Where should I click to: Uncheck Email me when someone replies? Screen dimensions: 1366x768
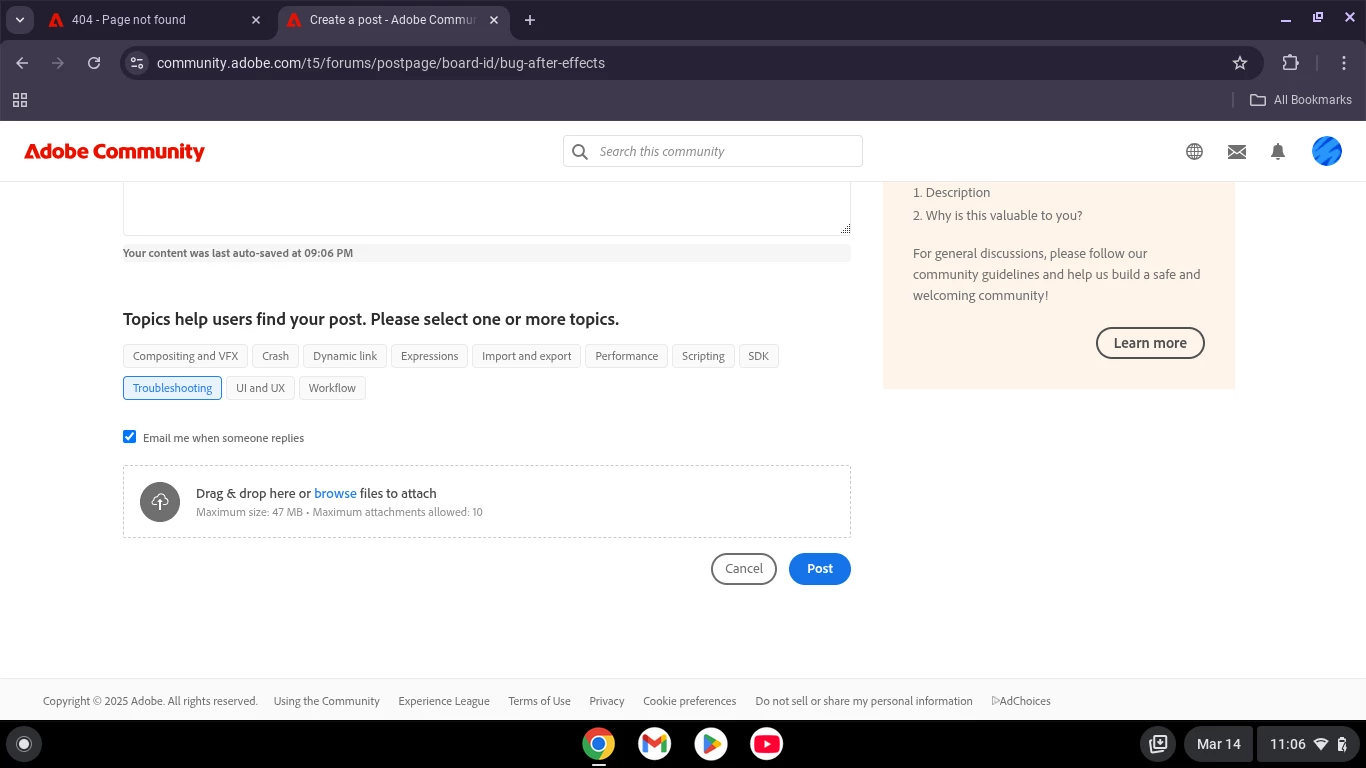point(130,437)
